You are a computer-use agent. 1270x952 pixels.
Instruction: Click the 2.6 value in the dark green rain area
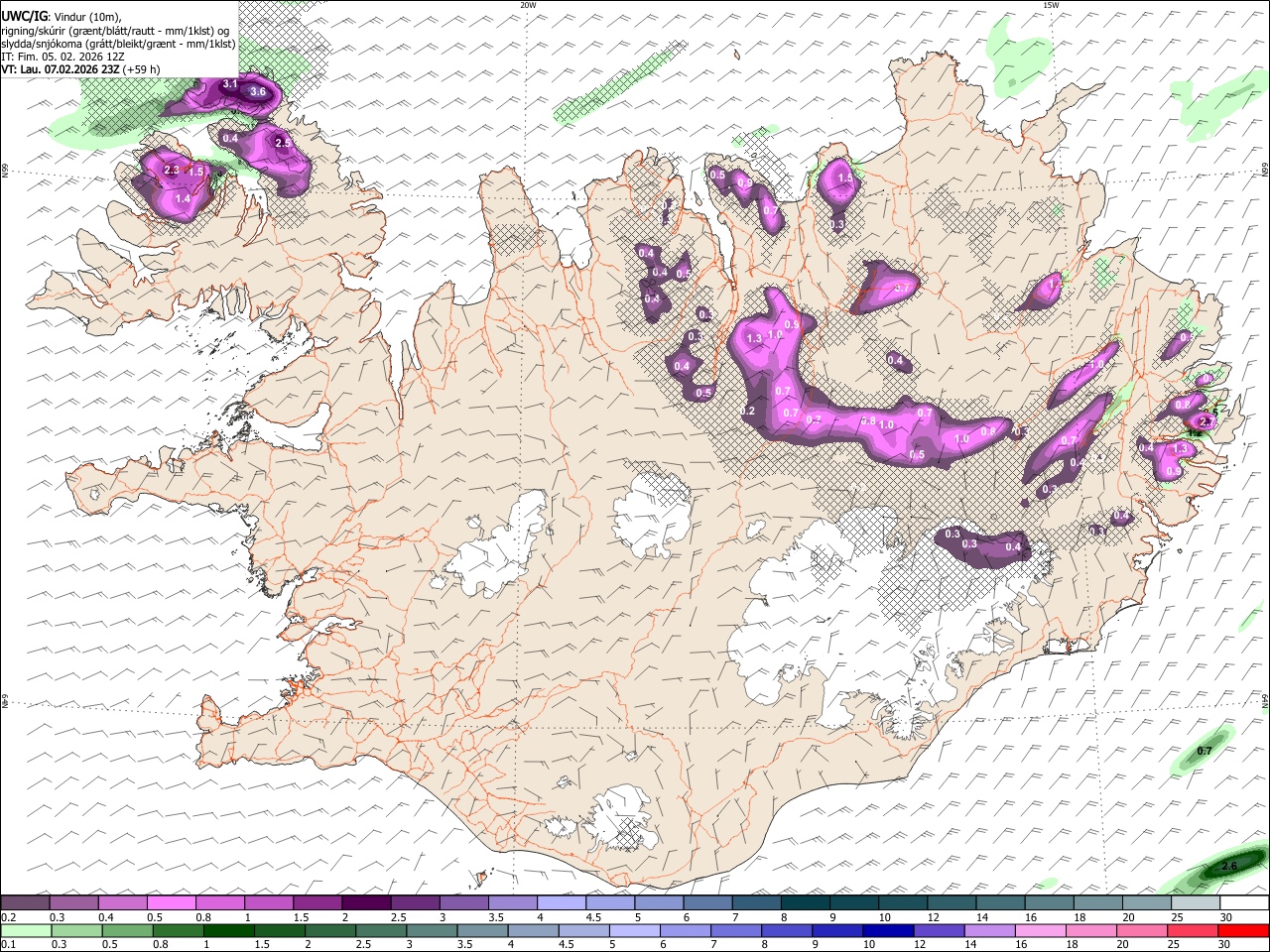click(x=1229, y=867)
